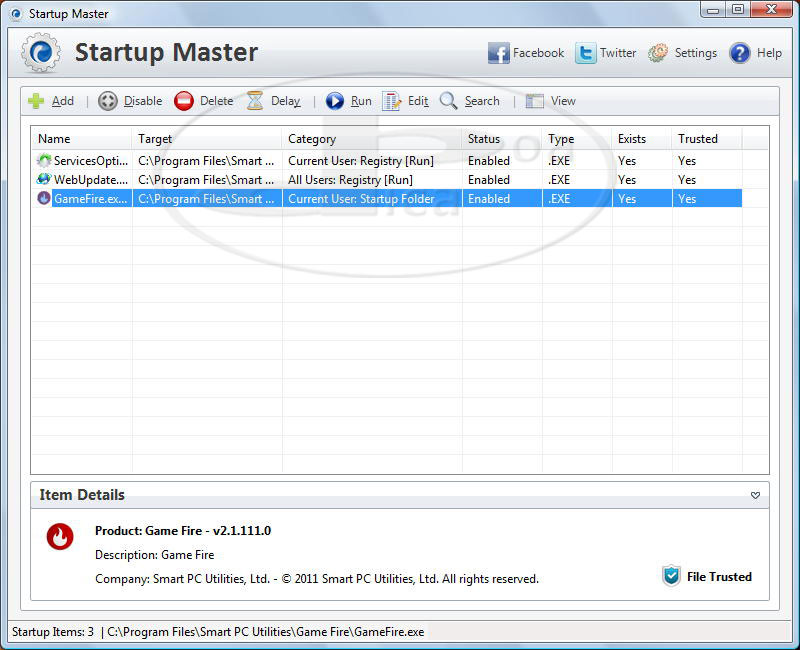This screenshot has width=800, height=650.
Task: Select the WebUpdate startup entry
Action: 90,180
